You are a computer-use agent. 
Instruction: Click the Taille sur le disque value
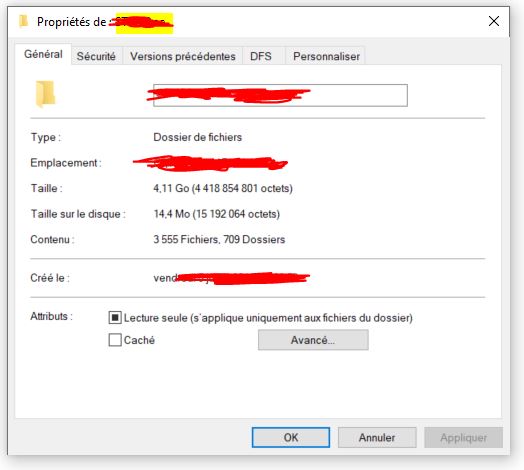click(x=217, y=214)
